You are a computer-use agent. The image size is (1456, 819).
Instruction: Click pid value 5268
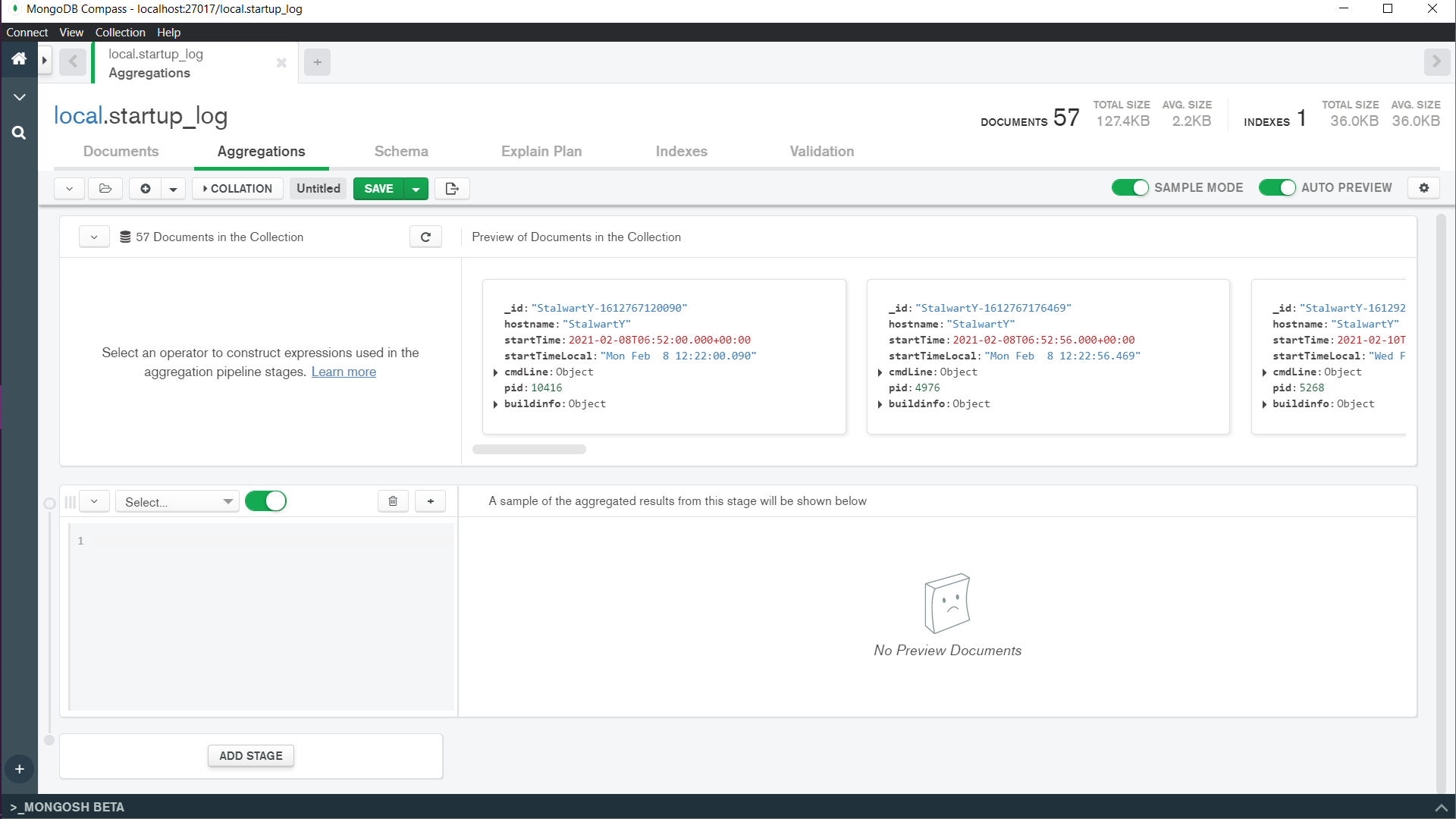pos(1312,388)
